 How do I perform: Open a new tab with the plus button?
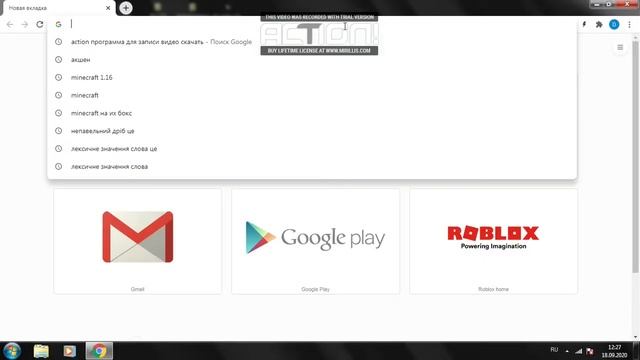click(x=126, y=8)
